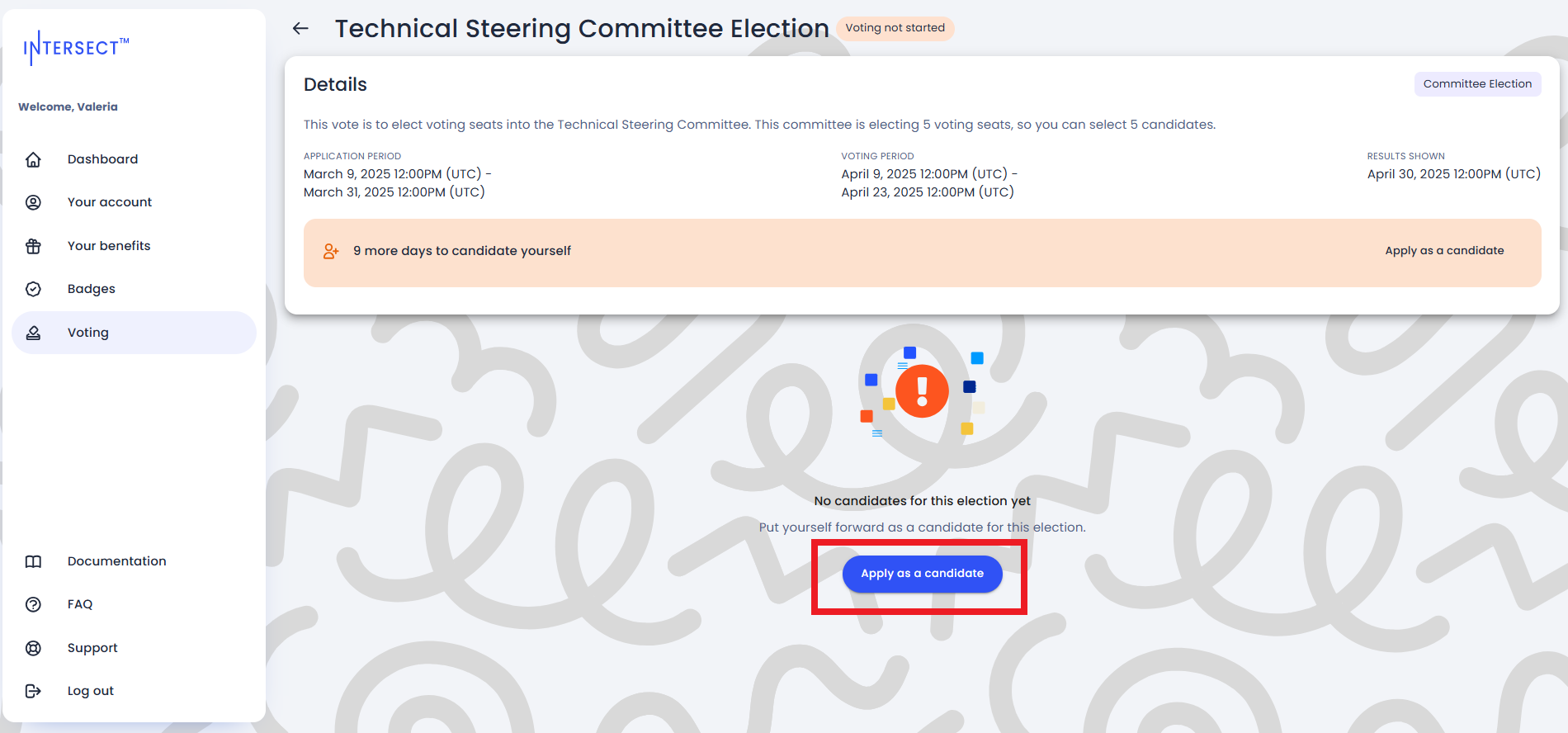1568x733 pixels.
Task: Click the Intersect logo
Action: click(76, 48)
